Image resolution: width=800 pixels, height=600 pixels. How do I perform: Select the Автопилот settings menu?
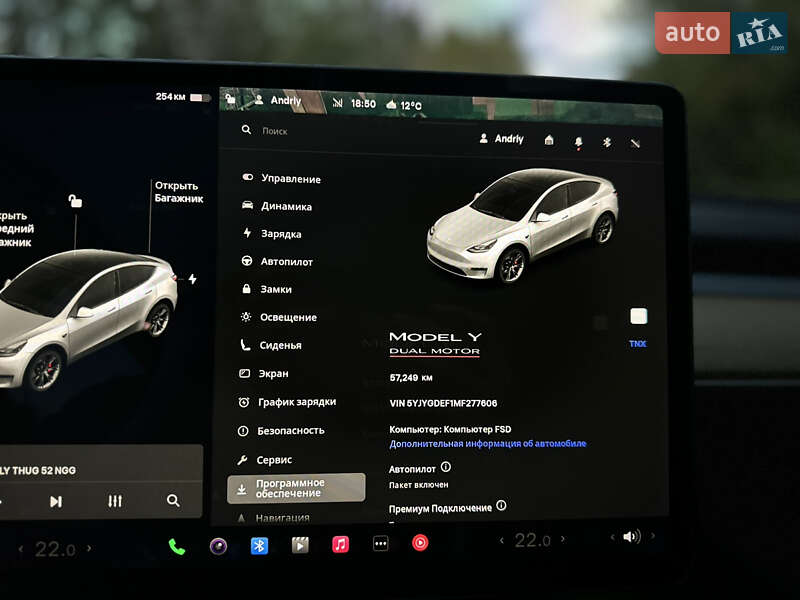pos(287,262)
